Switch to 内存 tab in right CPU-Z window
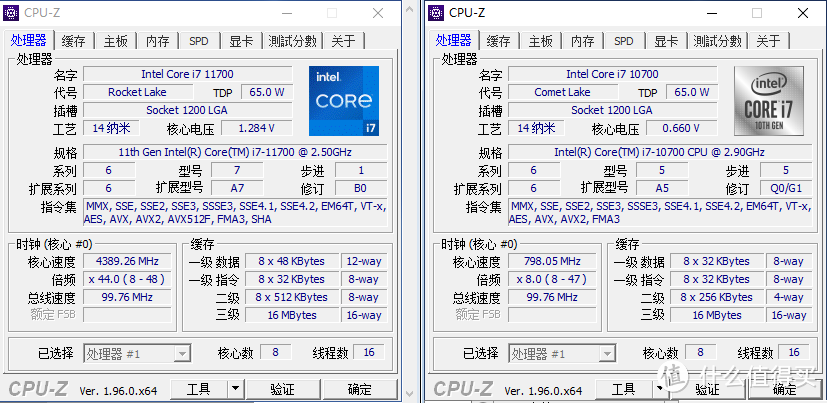The width and height of the screenshot is (827, 403). (x=583, y=41)
